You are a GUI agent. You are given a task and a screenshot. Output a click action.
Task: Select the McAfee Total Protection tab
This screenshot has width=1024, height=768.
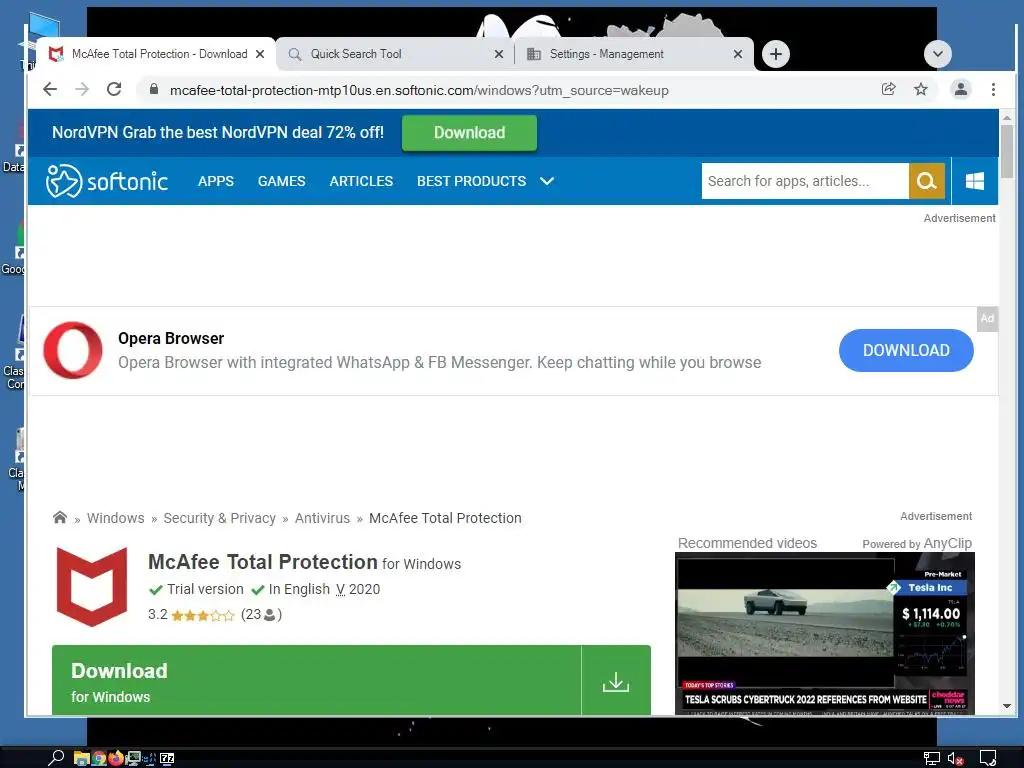point(155,54)
